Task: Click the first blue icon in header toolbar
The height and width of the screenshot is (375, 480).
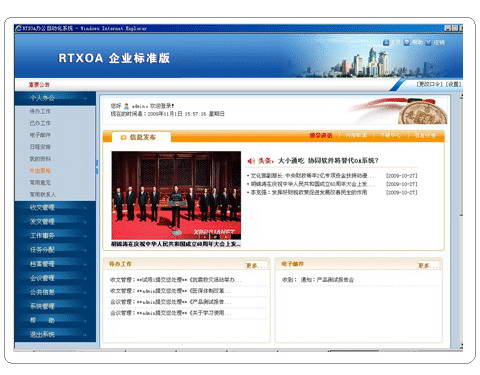Action: [x=386, y=42]
